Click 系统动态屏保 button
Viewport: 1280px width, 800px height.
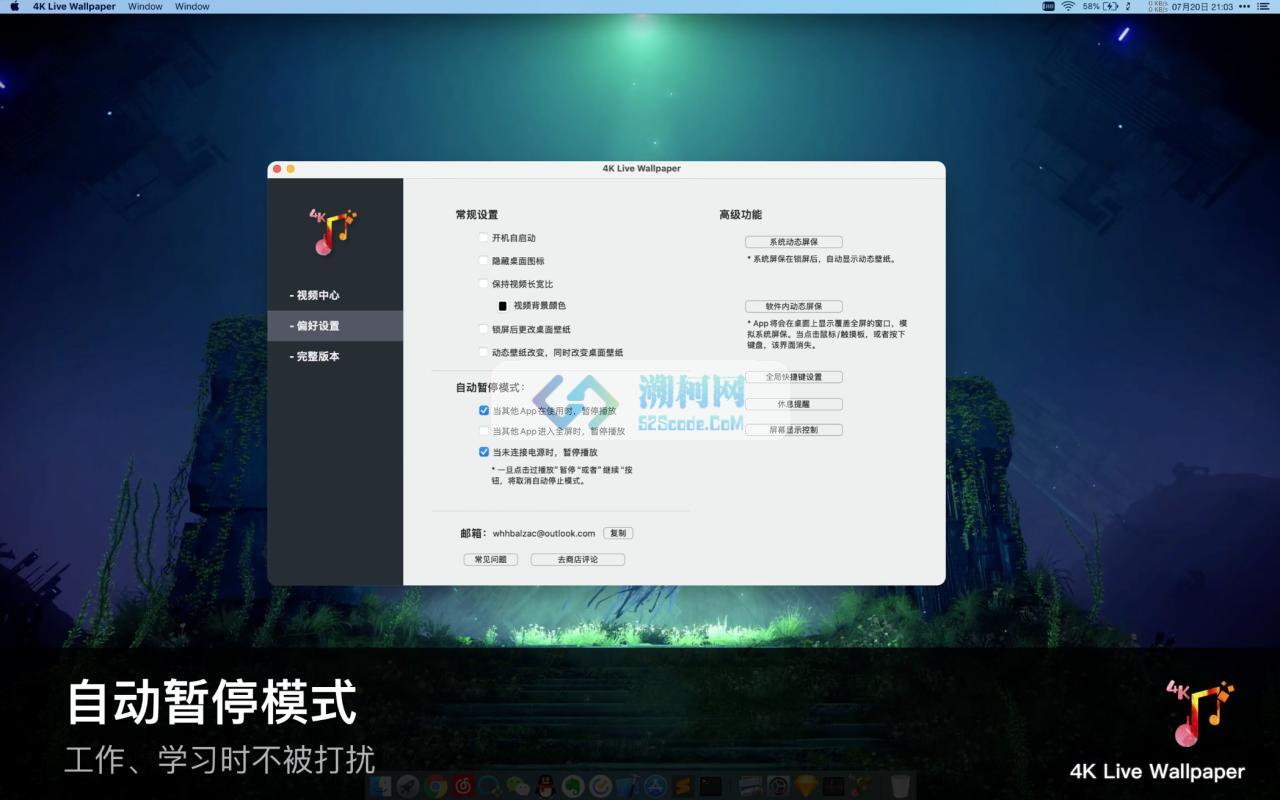(x=794, y=242)
